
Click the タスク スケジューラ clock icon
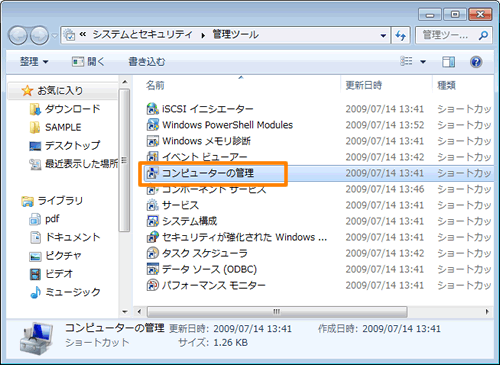[x=152, y=253]
